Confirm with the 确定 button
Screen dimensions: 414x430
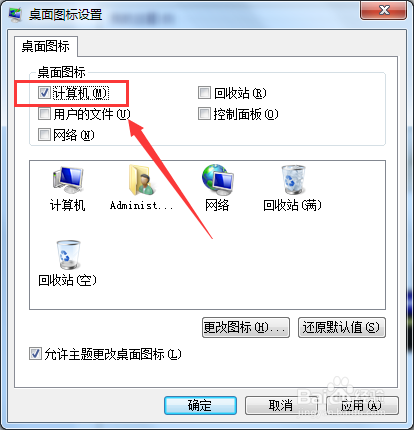(200, 405)
